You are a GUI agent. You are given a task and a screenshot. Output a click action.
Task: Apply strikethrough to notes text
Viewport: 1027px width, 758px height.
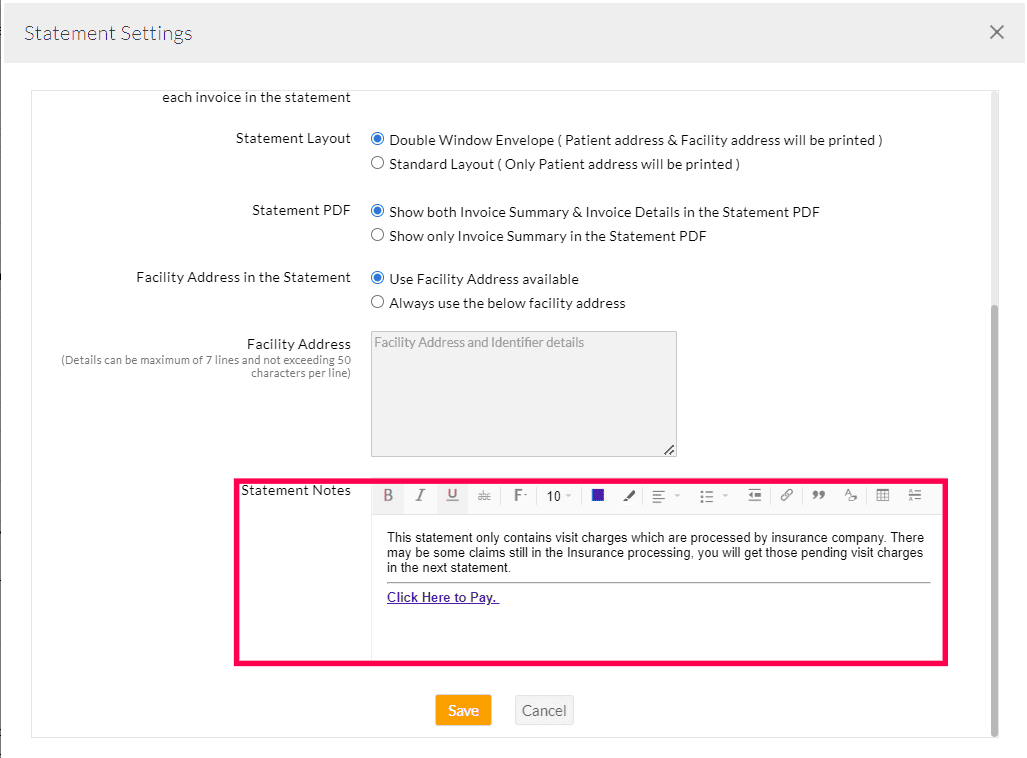tap(484, 496)
